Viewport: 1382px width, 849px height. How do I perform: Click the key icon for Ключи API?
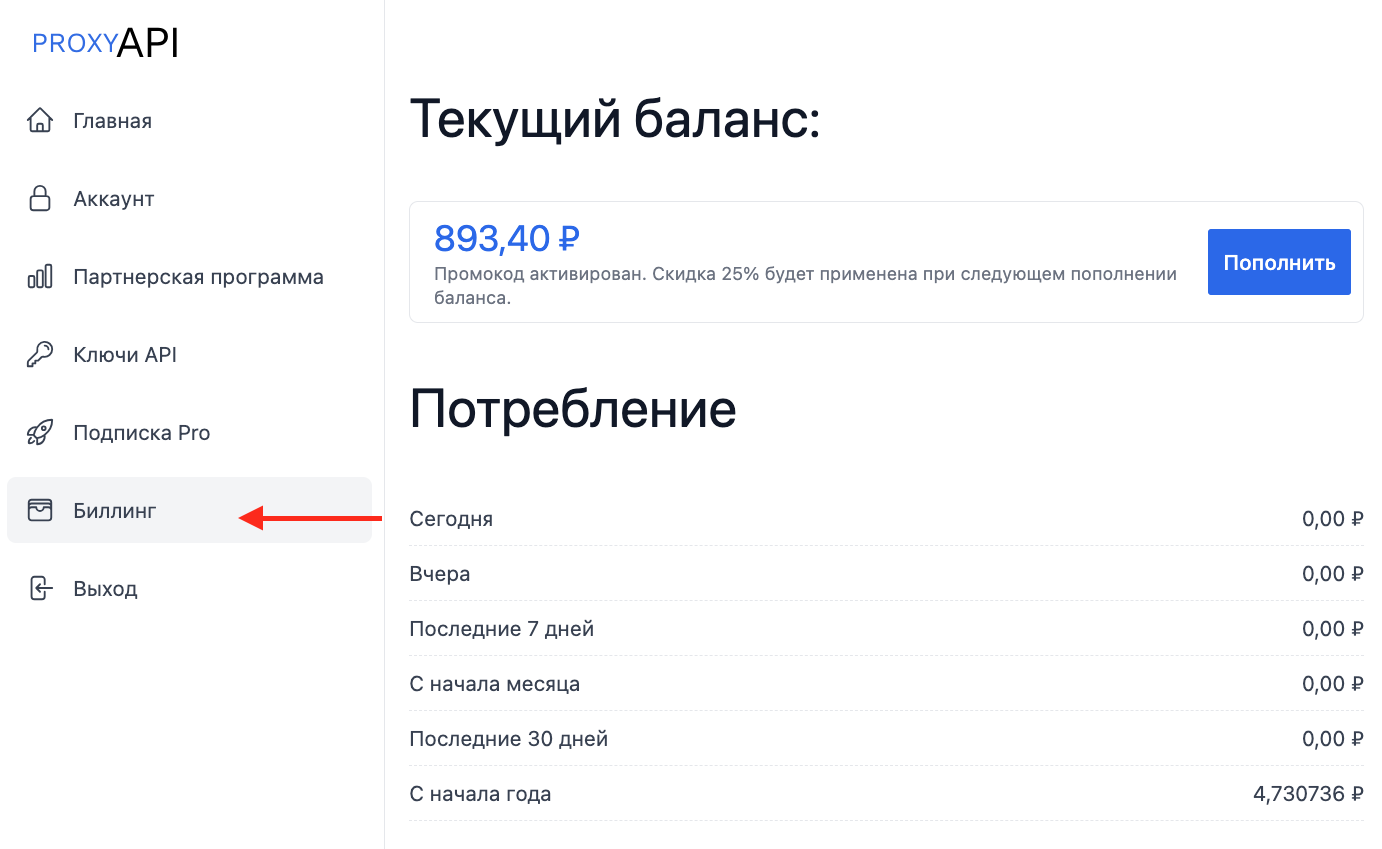pos(39,355)
